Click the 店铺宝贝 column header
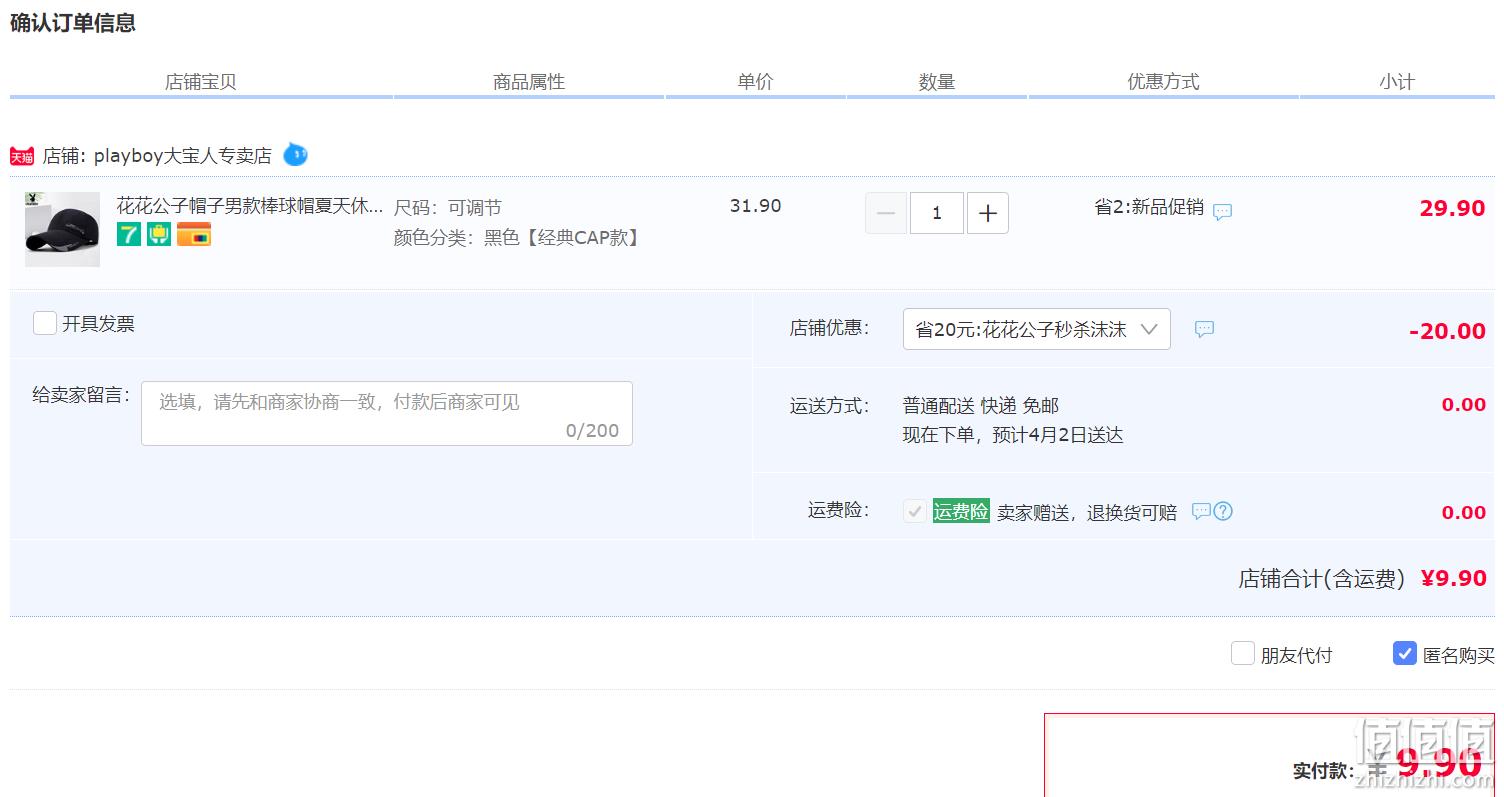 (201, 82)
